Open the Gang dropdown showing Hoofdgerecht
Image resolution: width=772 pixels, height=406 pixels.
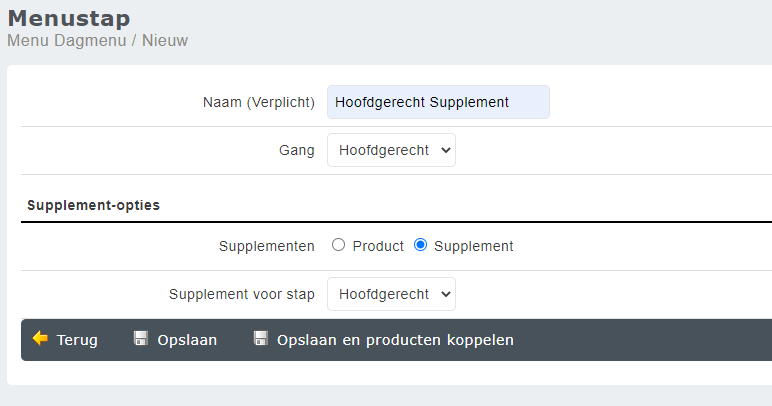tap(391, 150)
